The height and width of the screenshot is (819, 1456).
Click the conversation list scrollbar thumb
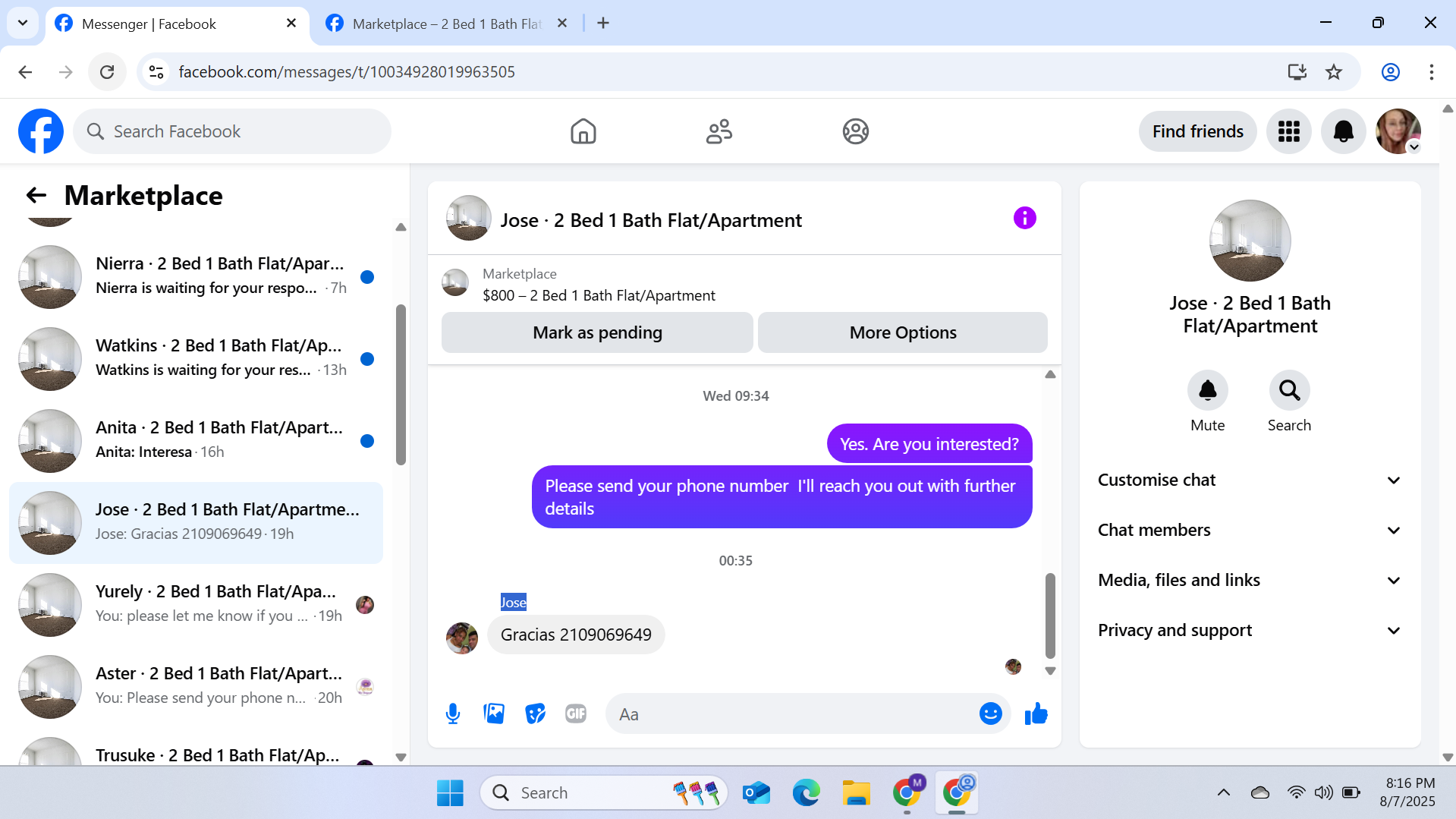[401, 384]
